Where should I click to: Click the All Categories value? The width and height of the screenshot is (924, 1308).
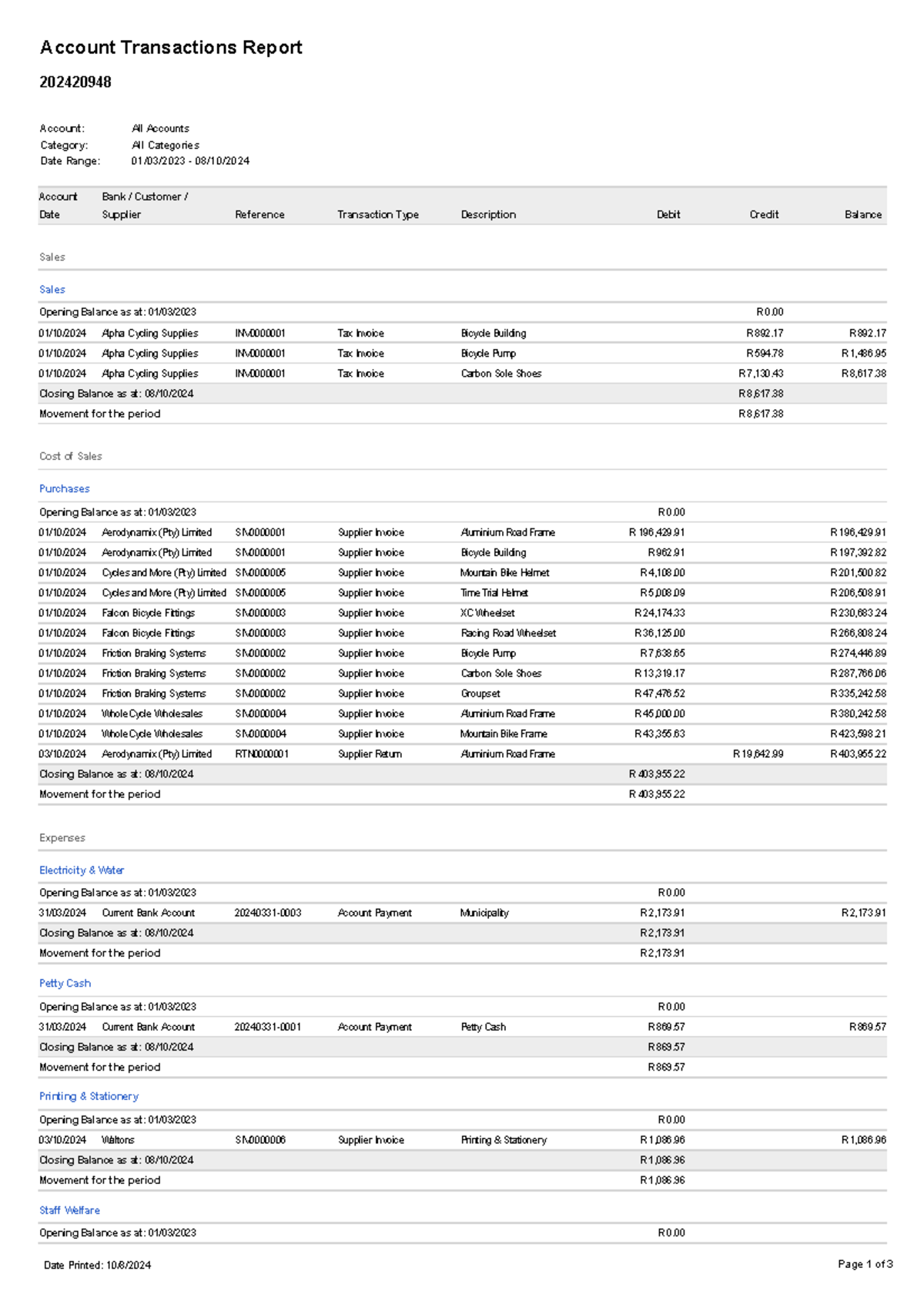coord(166,145)
